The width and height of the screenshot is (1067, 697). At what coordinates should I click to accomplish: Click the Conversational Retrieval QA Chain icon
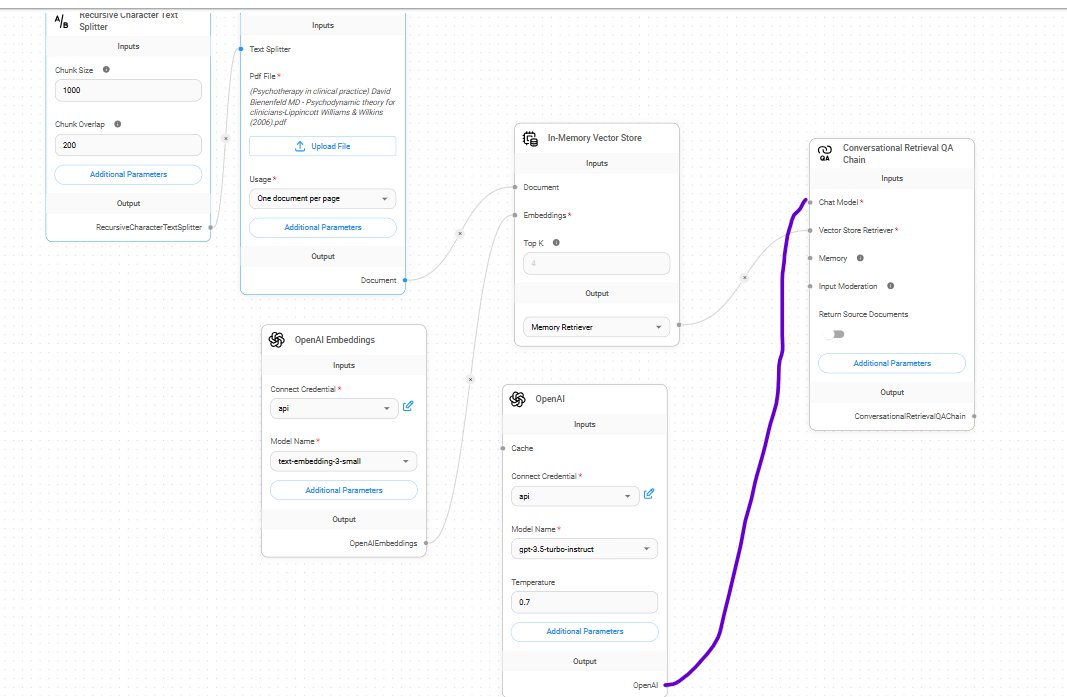click(x=825, y=153)
